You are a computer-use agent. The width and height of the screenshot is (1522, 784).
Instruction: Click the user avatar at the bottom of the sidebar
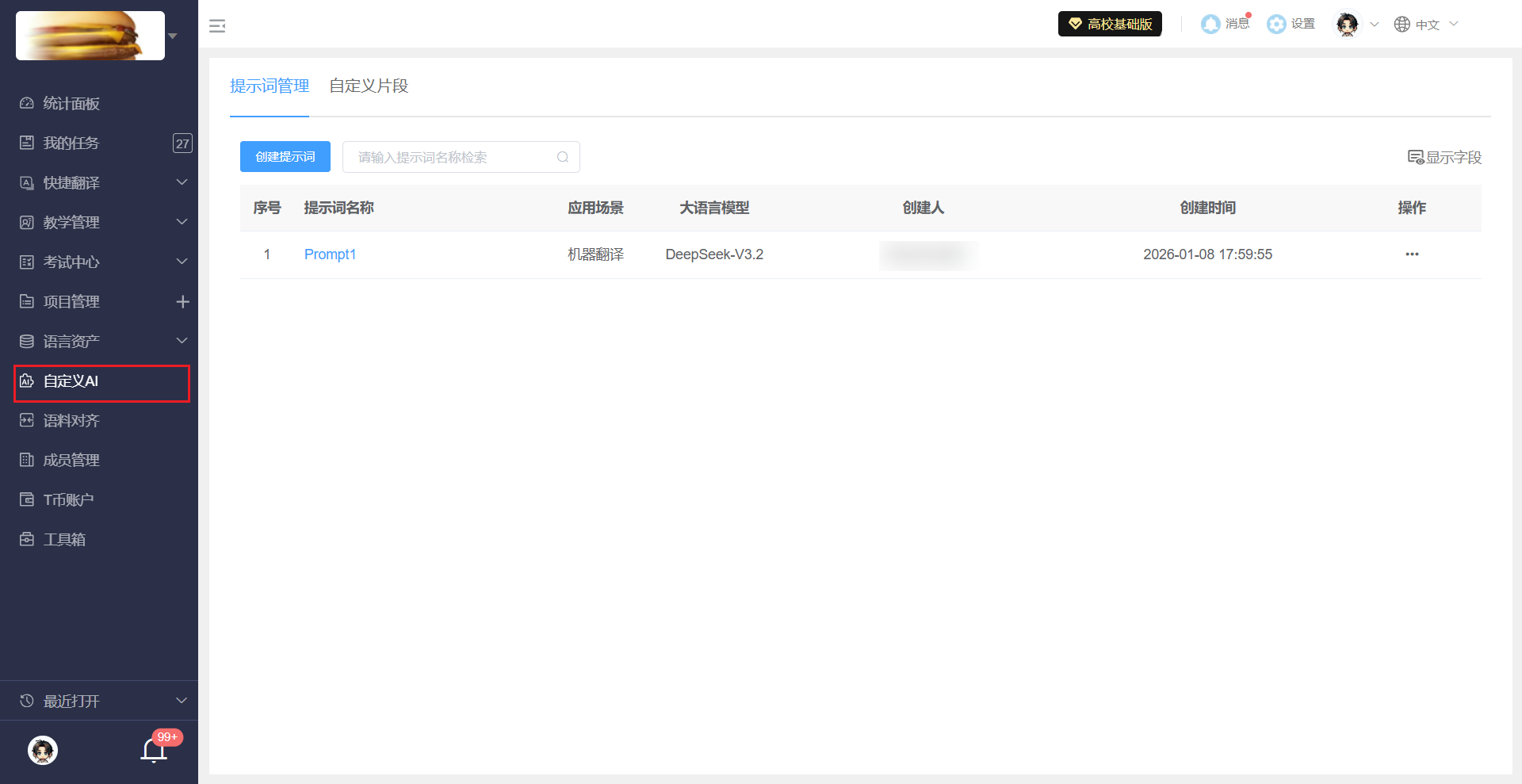pos(43,749)
